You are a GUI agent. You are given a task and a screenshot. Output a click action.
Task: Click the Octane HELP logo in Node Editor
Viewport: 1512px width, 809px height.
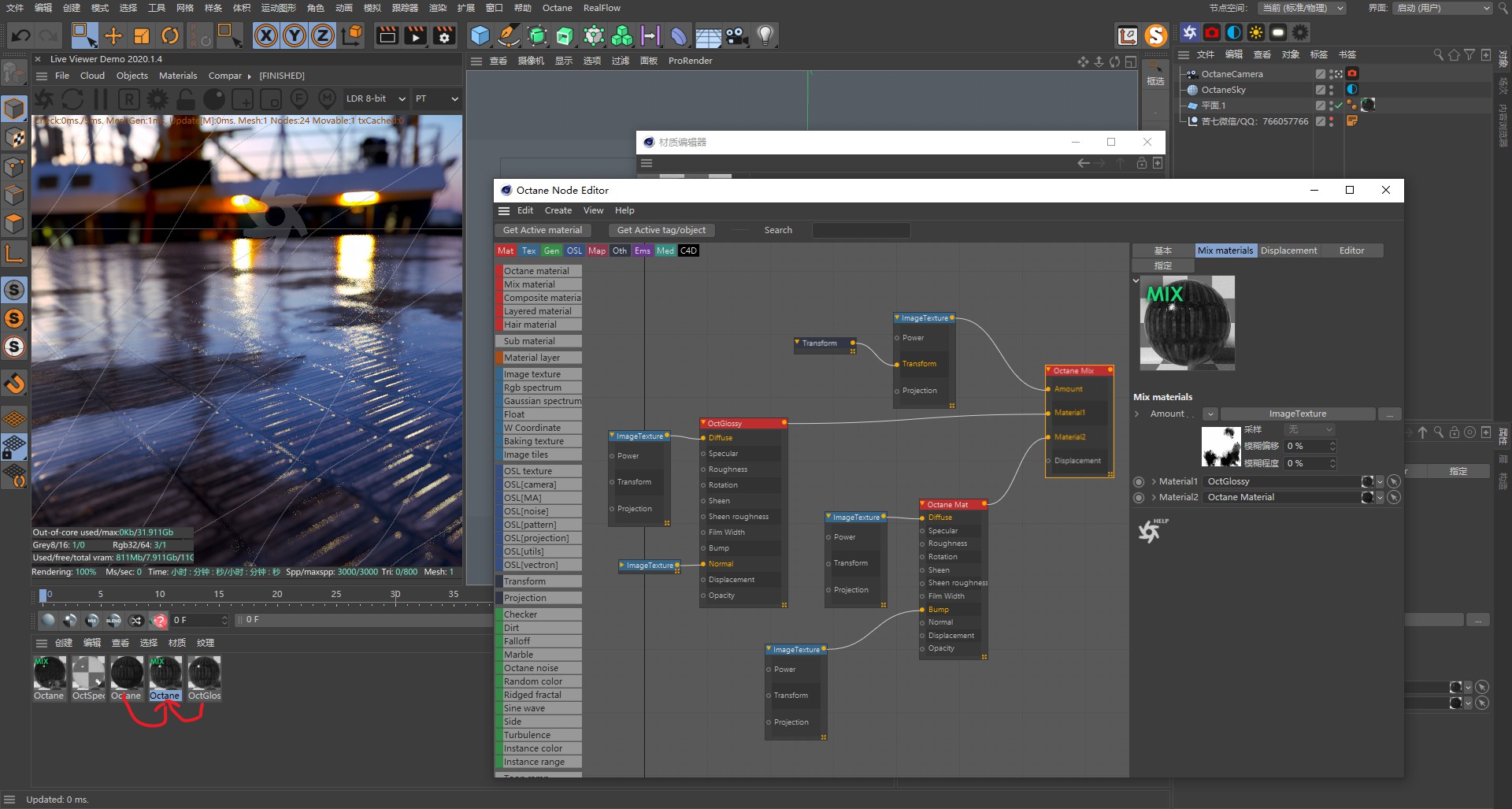point(1152,531)
